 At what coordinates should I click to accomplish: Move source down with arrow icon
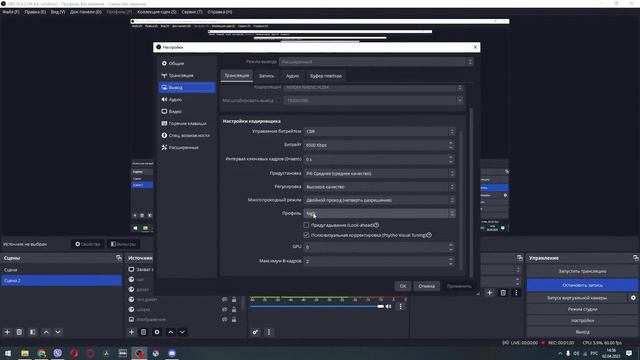click(182, 332)
